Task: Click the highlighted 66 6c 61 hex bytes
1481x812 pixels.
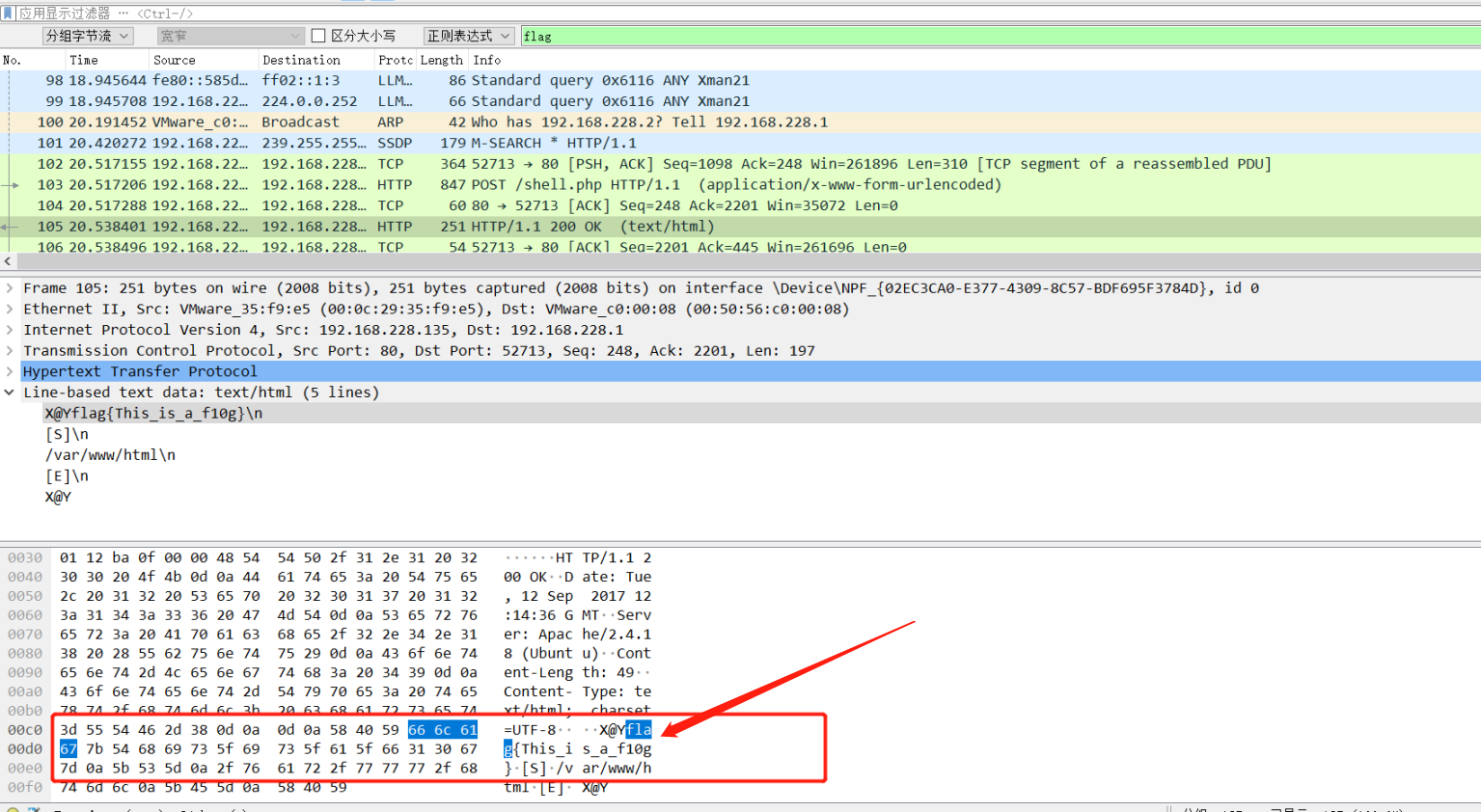Action: (x=442, y=730)
